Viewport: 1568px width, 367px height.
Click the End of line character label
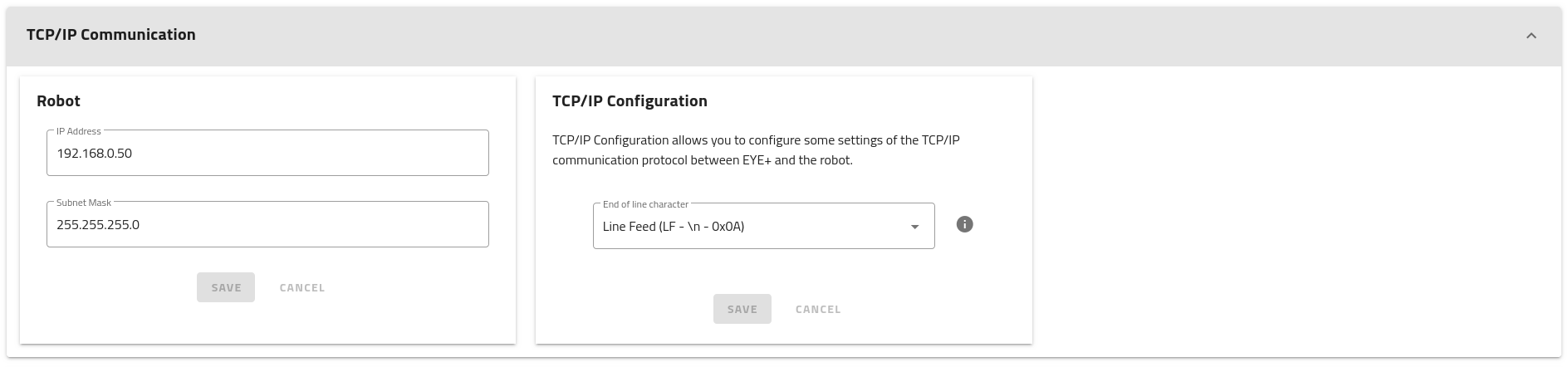tap(645, 204)
